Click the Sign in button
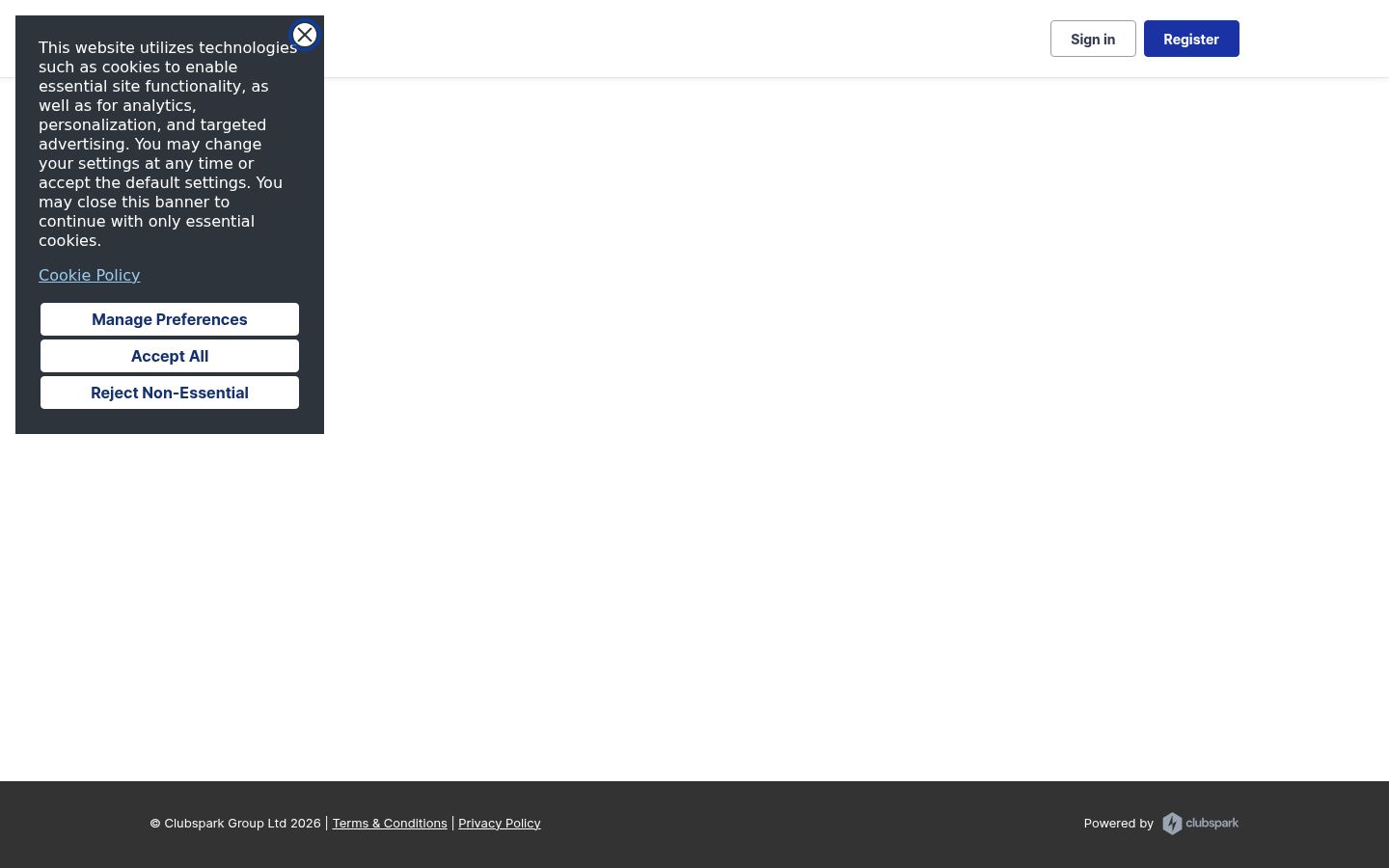The height and width of the screenshot is (868, 1389). [x=1093, y=39]
